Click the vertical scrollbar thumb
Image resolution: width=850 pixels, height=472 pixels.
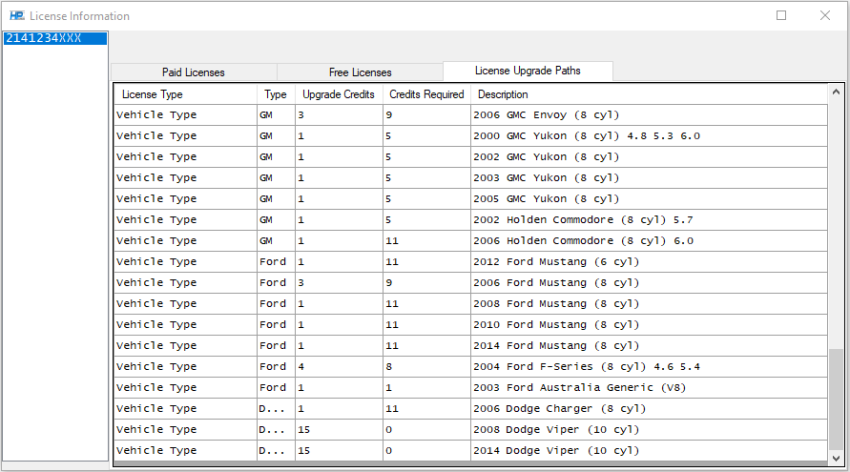click(836, 398)
